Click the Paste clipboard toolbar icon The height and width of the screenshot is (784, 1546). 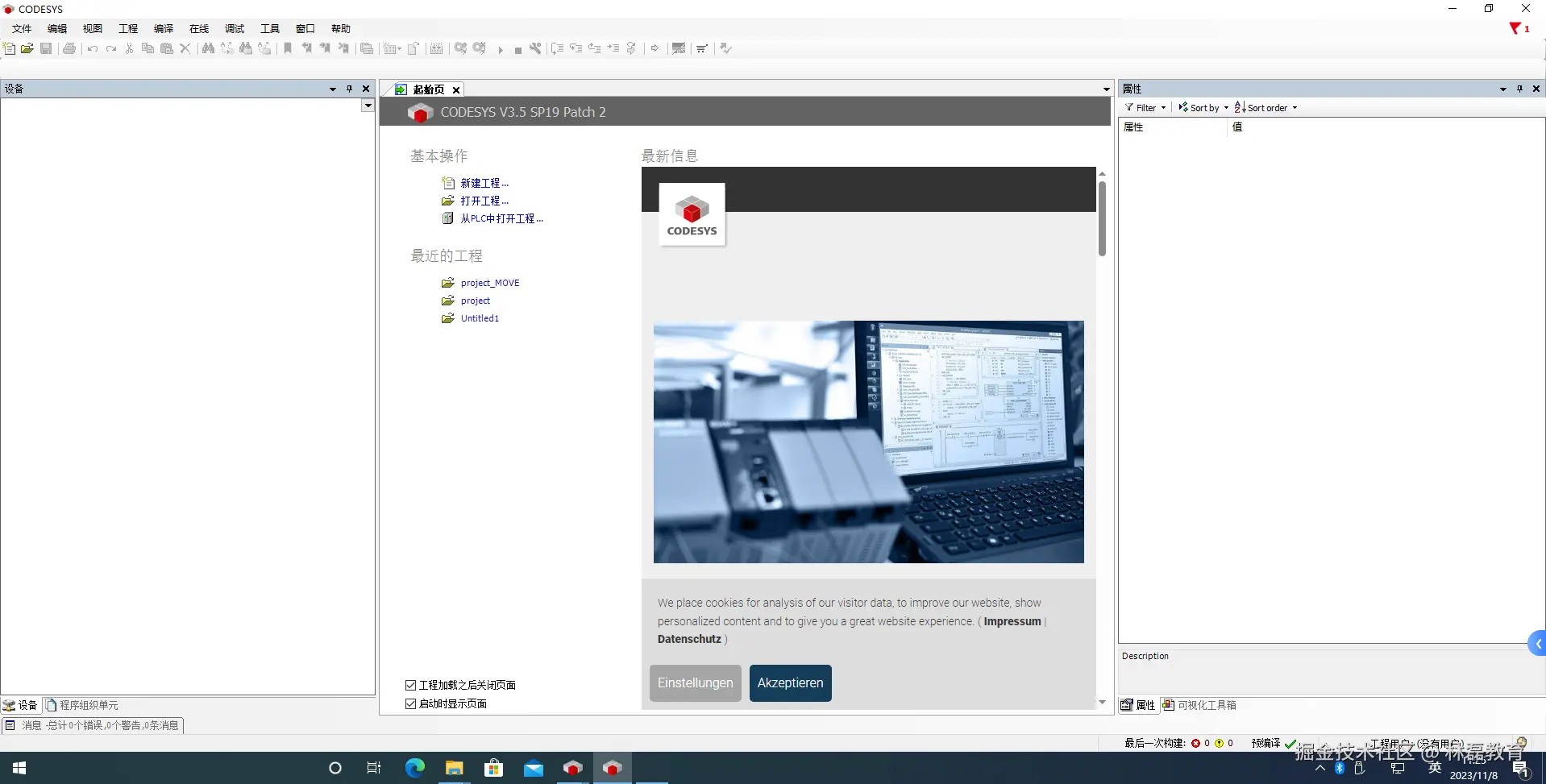point(167,48)
